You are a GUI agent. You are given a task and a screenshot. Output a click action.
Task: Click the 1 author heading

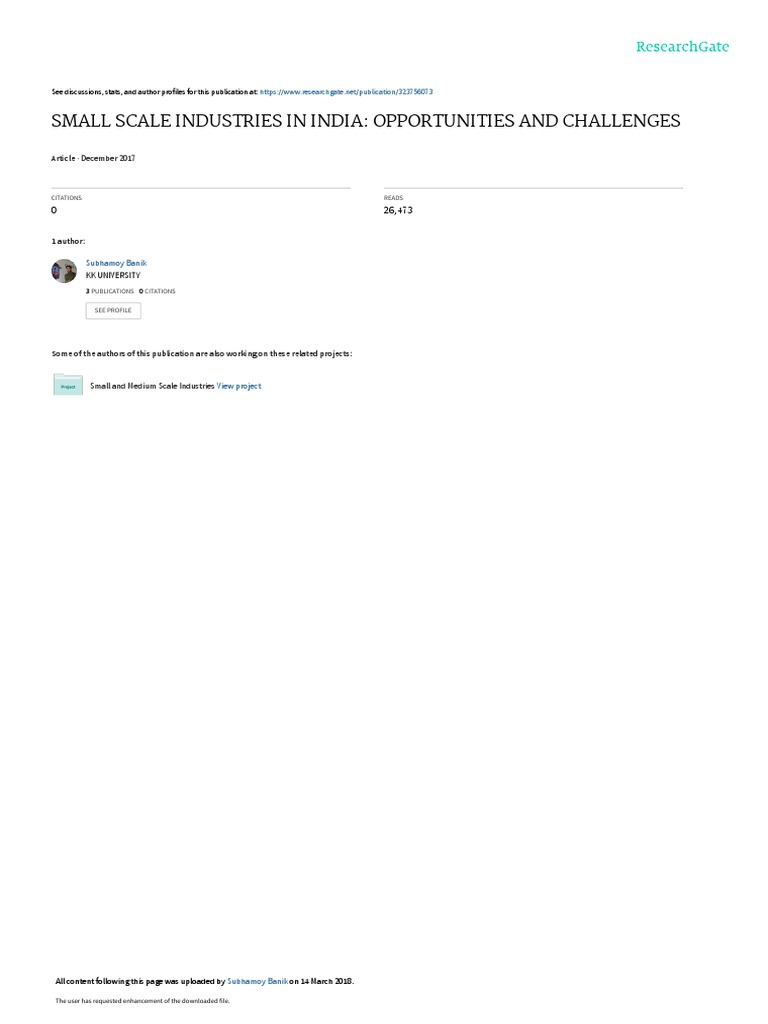pos(68,241)
